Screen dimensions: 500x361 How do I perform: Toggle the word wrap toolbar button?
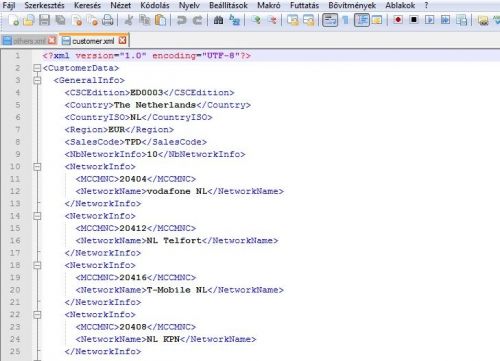click(x=330, y=20)
